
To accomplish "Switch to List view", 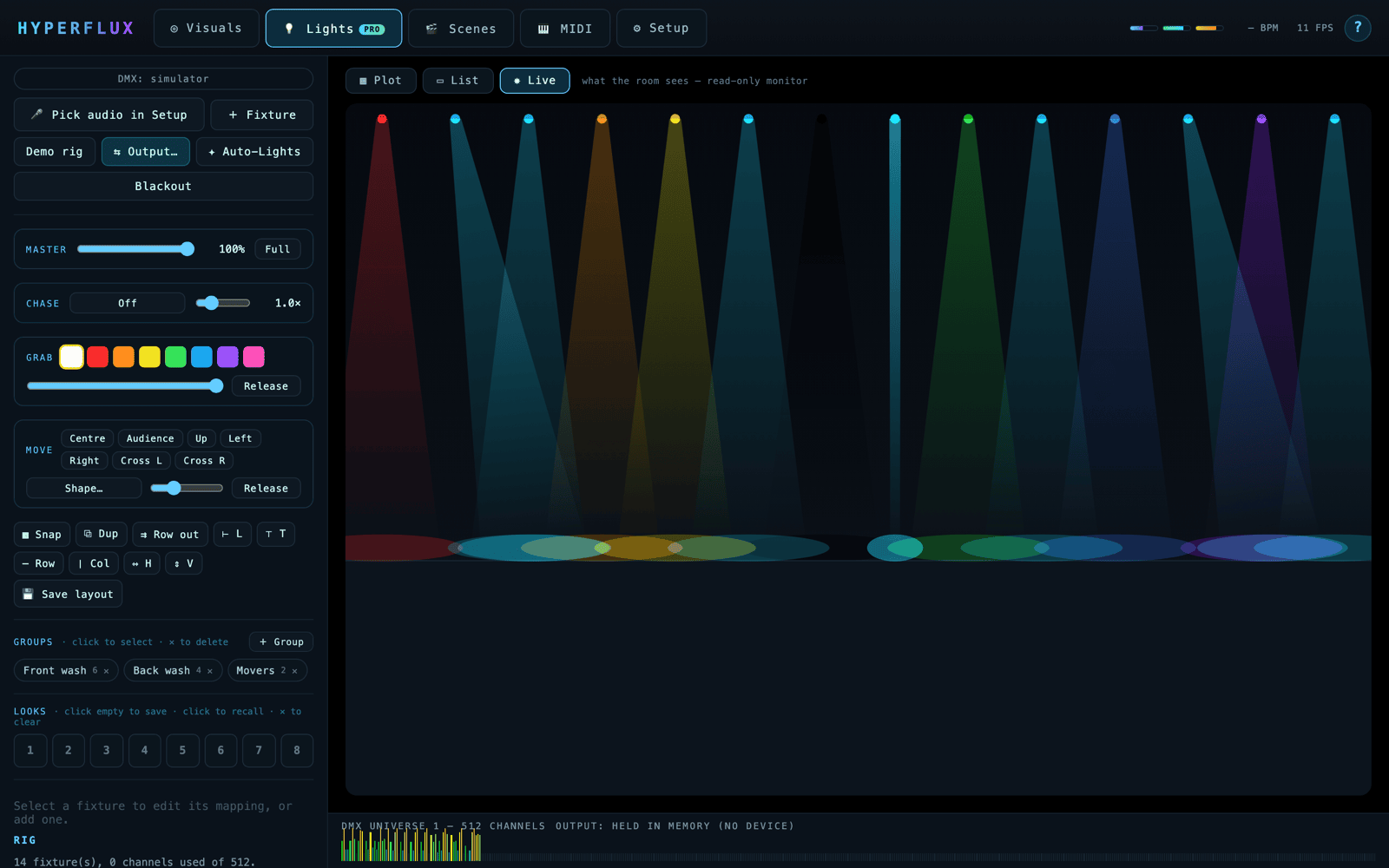I will [x=458, y=80].
